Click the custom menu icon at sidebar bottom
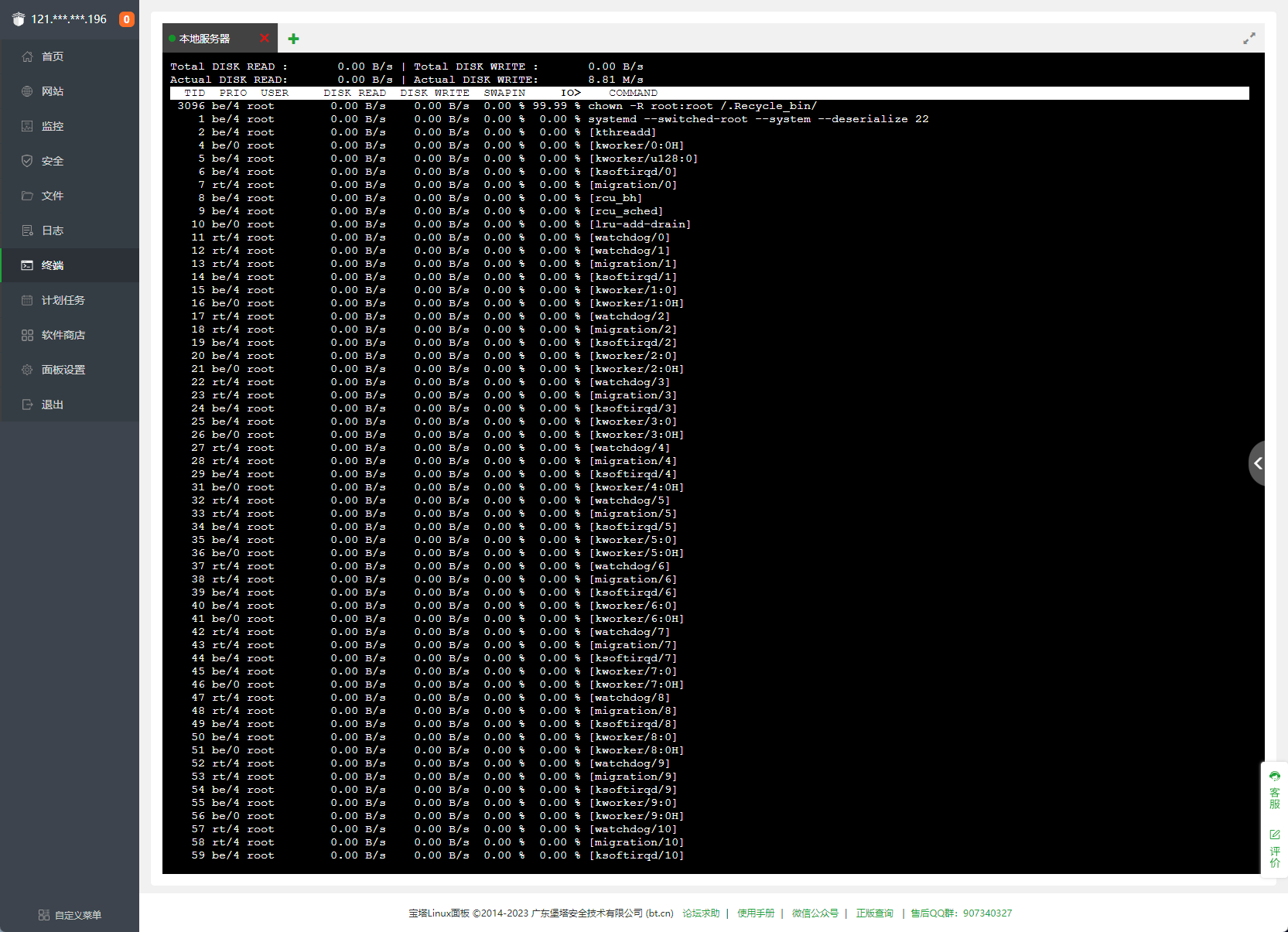 click(x=44, y=915)
